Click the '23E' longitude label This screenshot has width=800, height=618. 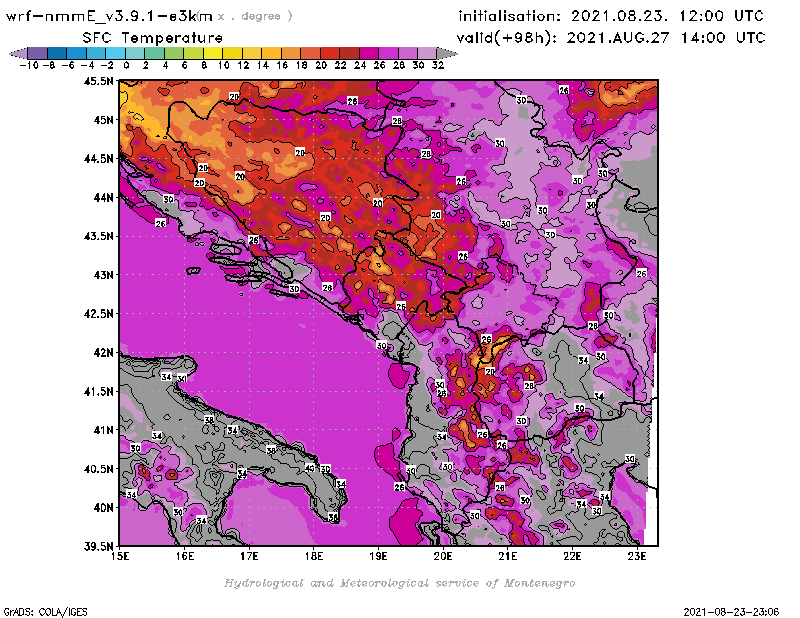click(x=637, y=557)
